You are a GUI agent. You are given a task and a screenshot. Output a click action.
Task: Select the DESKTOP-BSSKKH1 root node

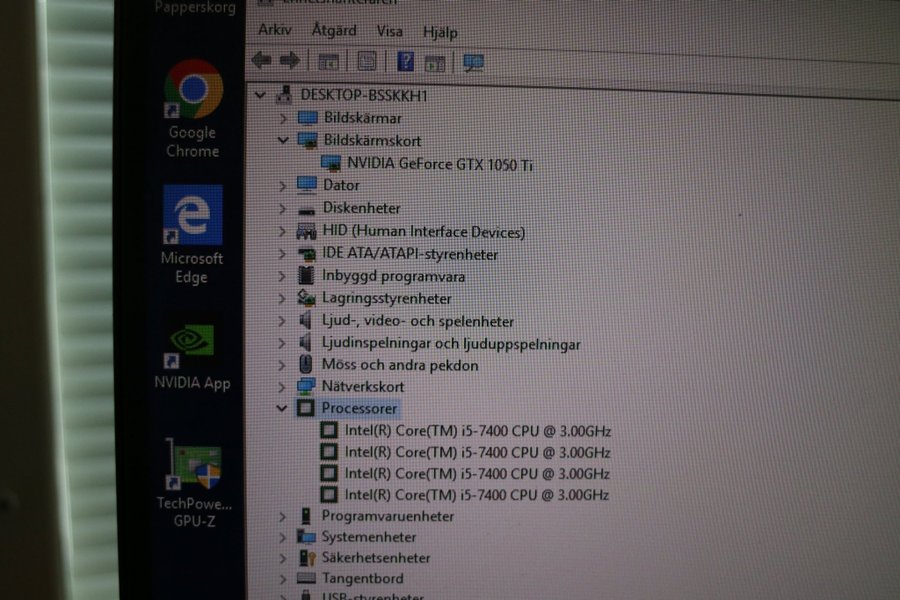(x=361, y=95)
